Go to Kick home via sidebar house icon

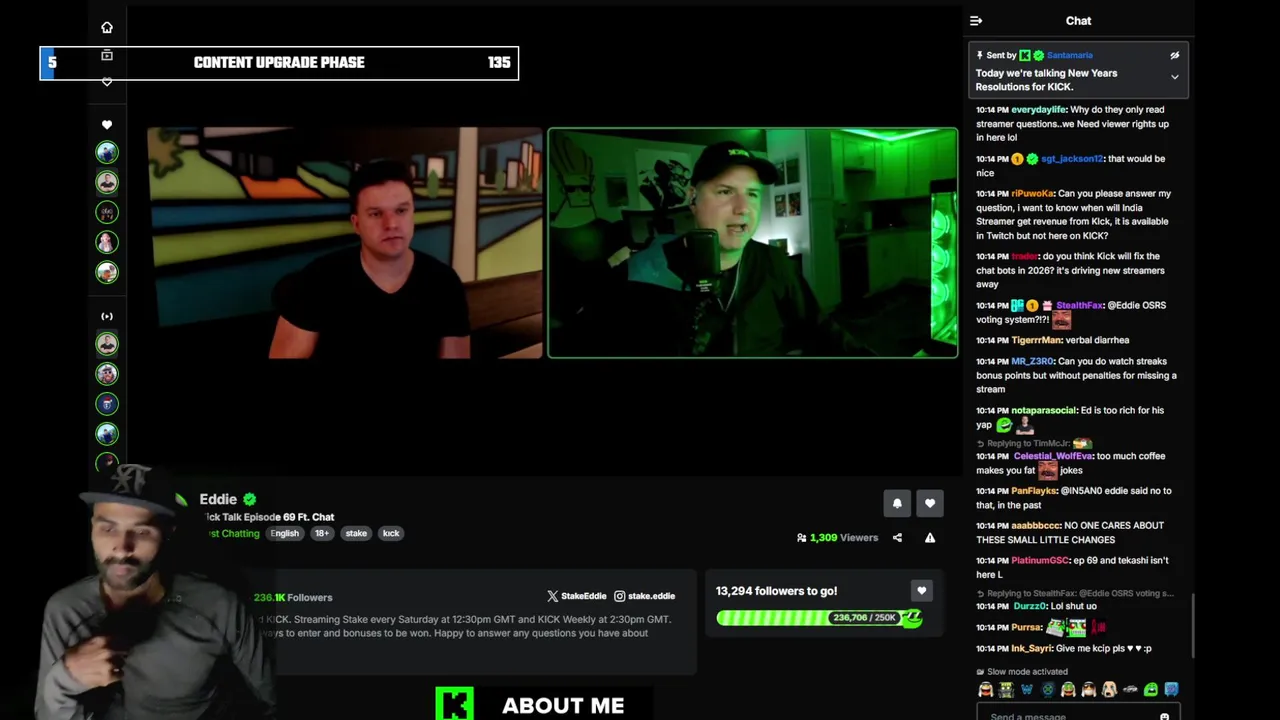[107, 27]
